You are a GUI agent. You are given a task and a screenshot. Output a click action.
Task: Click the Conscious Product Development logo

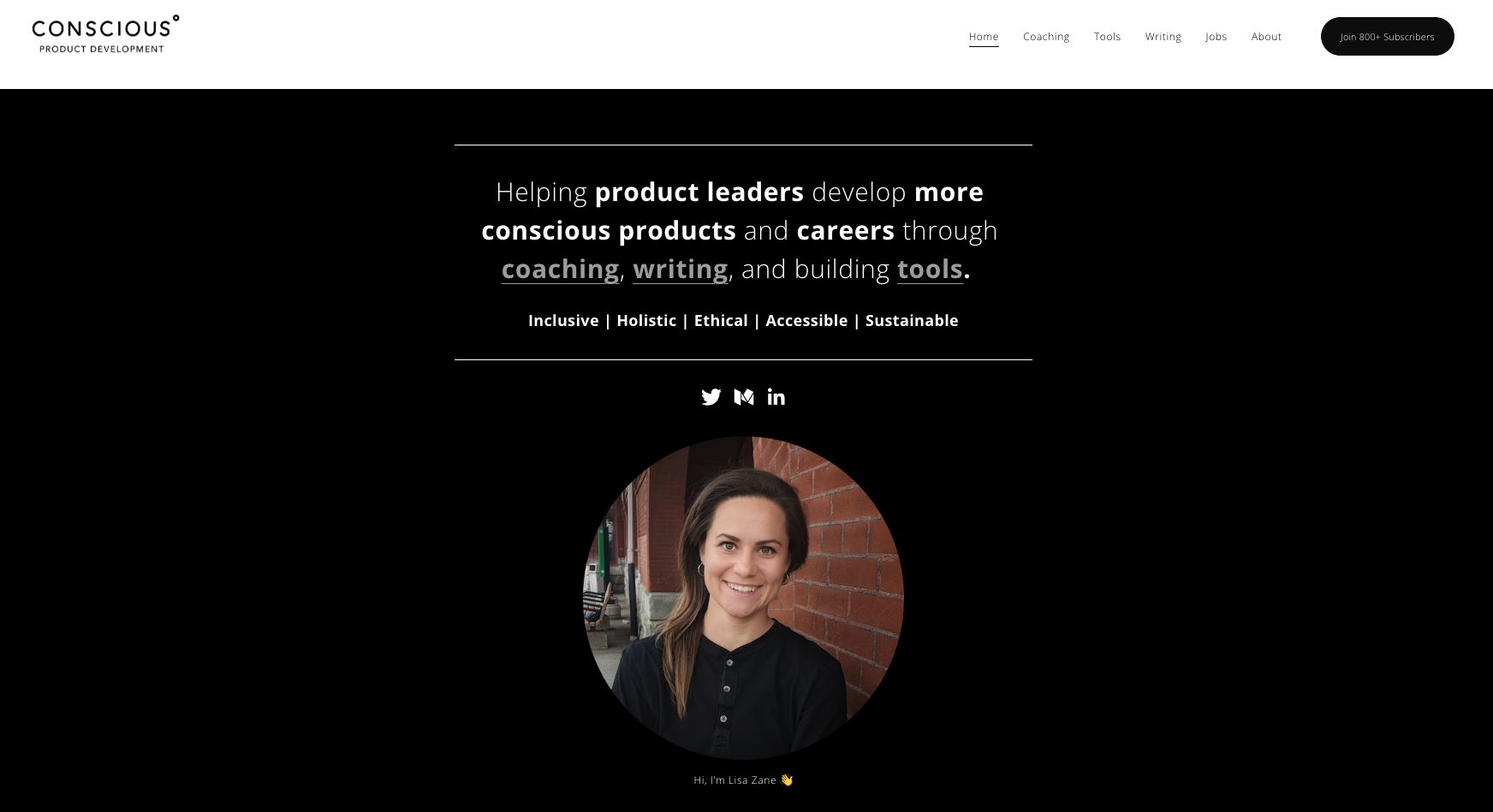click(x=105, y=34)
